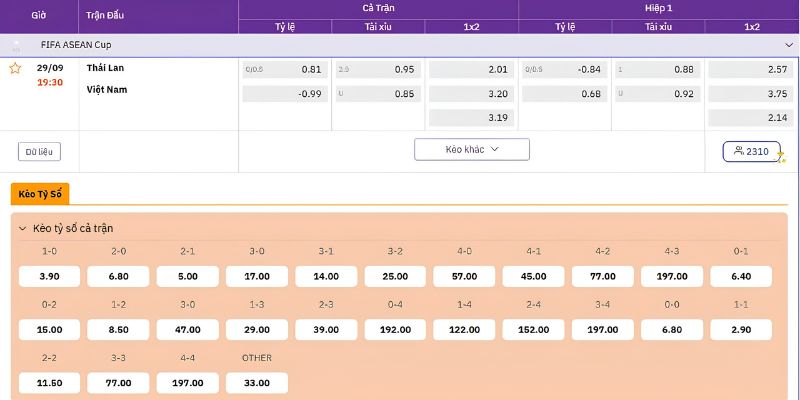The height and width of the screenshot is (400, 800).
Task: Select full-match draw odds 3.19
Action: click(x=471, y=118)
